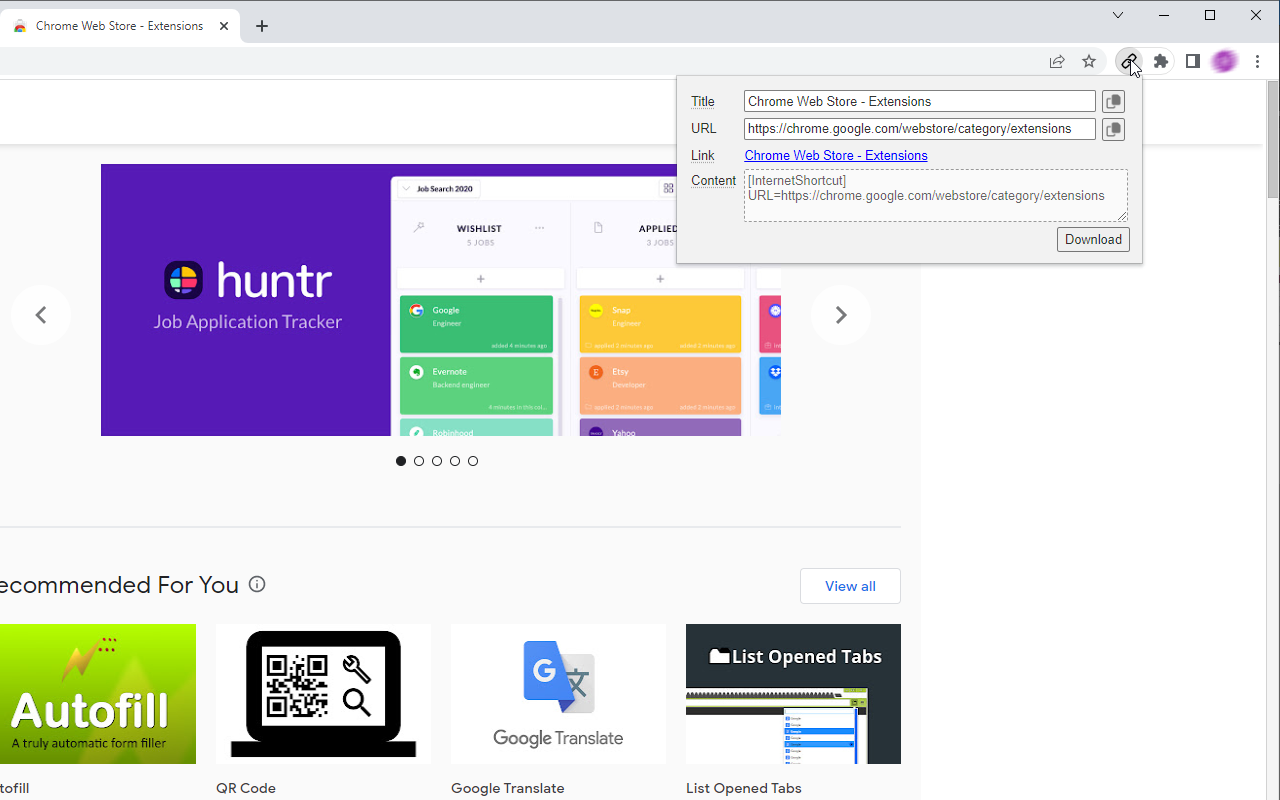Image resolution: width=1280 pixels, height=800 pixels.
Task: Copy the page Title using its copy icon
Action: click(1113, 101)
